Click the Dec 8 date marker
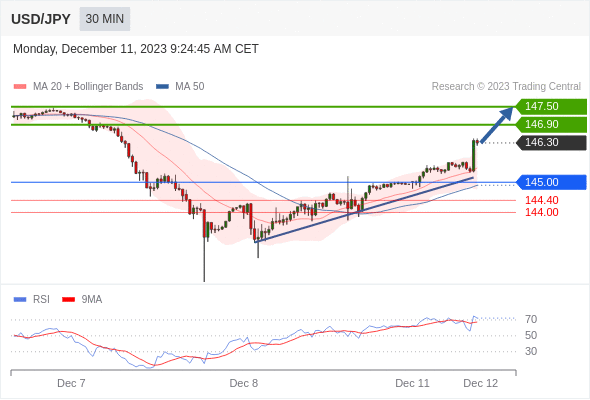Viewport: 590px width, 400px height. coord(244,383)
